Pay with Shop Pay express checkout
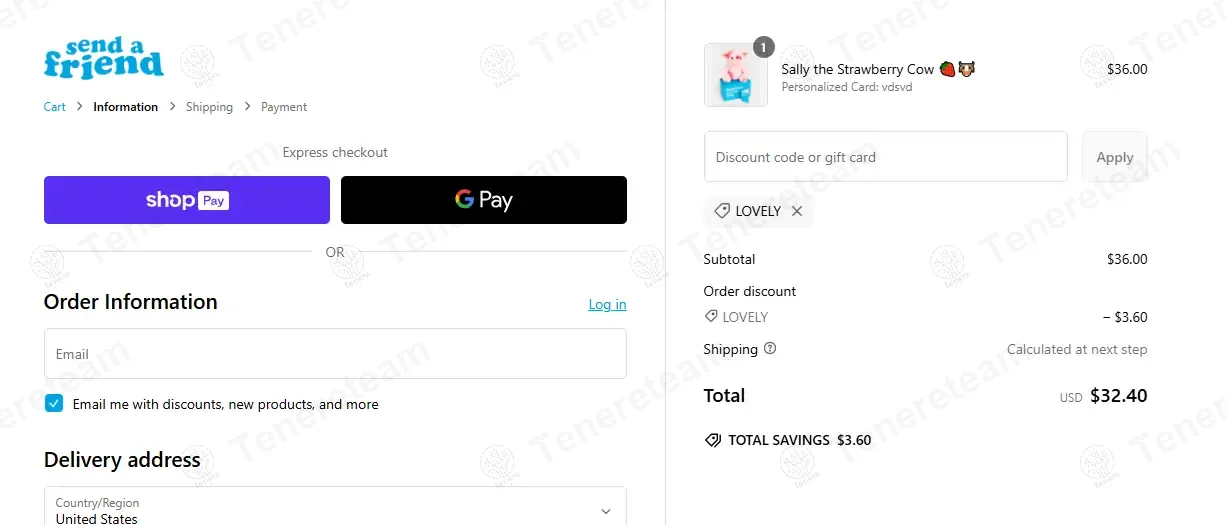The height and width of the screenshot is (525, 1228). pyautogui.click(x=187, y=200)
